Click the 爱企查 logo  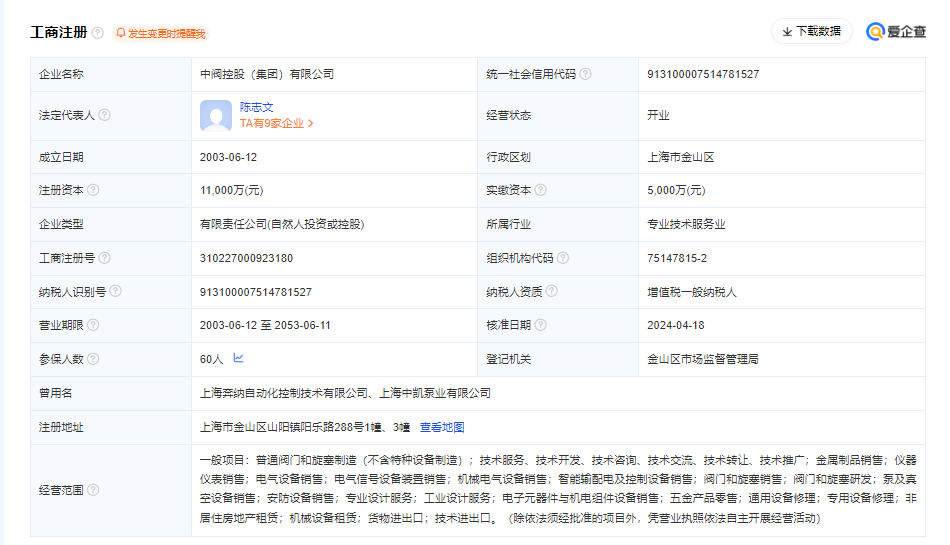(896, 31)
